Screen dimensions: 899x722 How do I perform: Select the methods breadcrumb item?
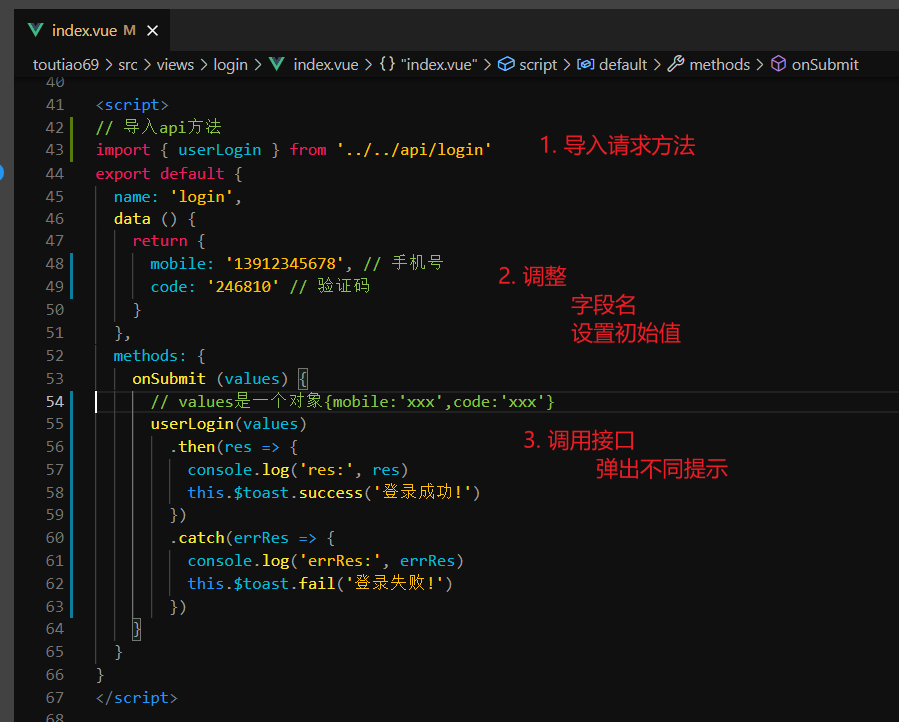pyautogui.click(x=720, y=65)
